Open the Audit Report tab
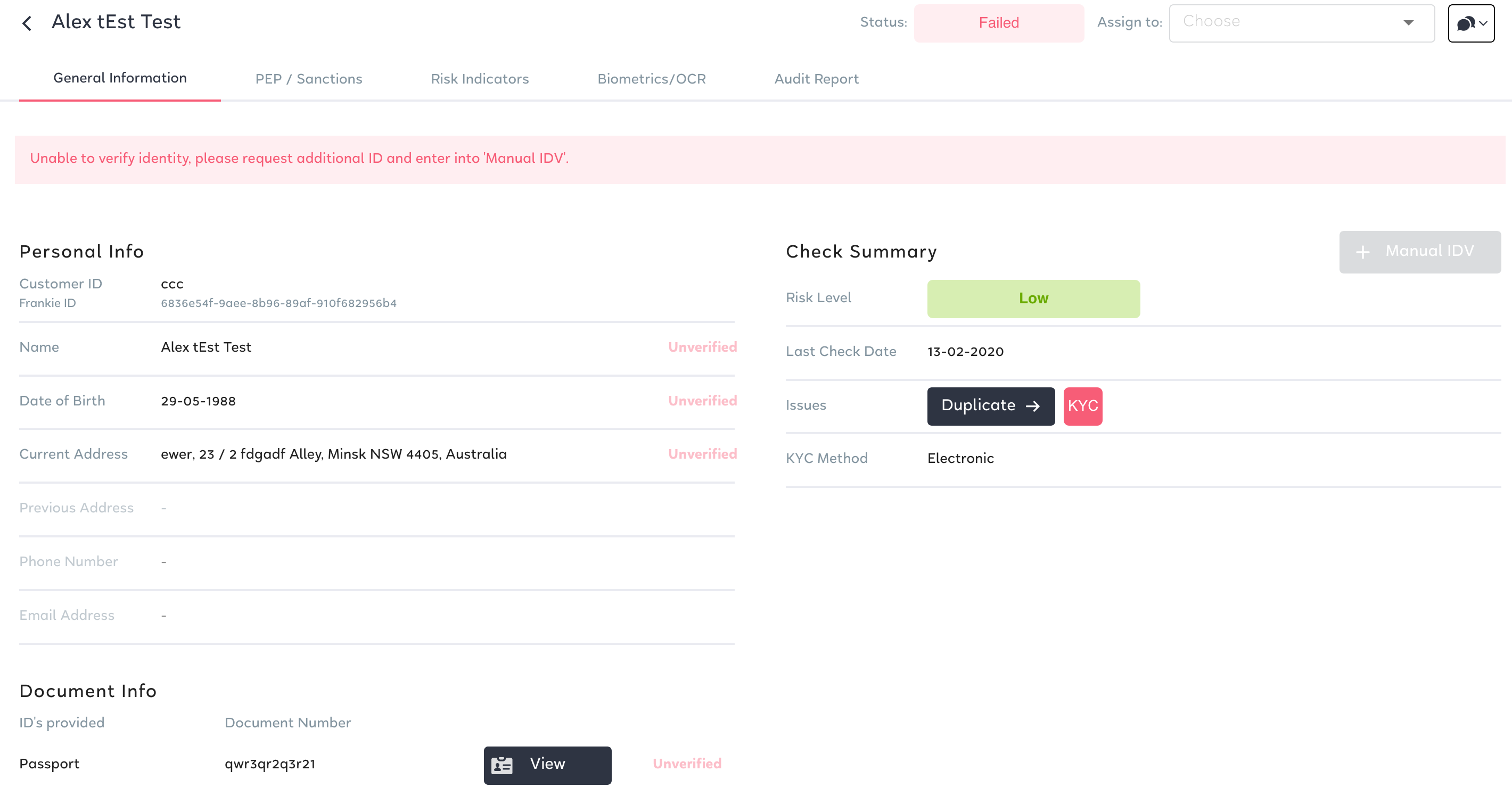1512x796 pixels. point(816,79)
